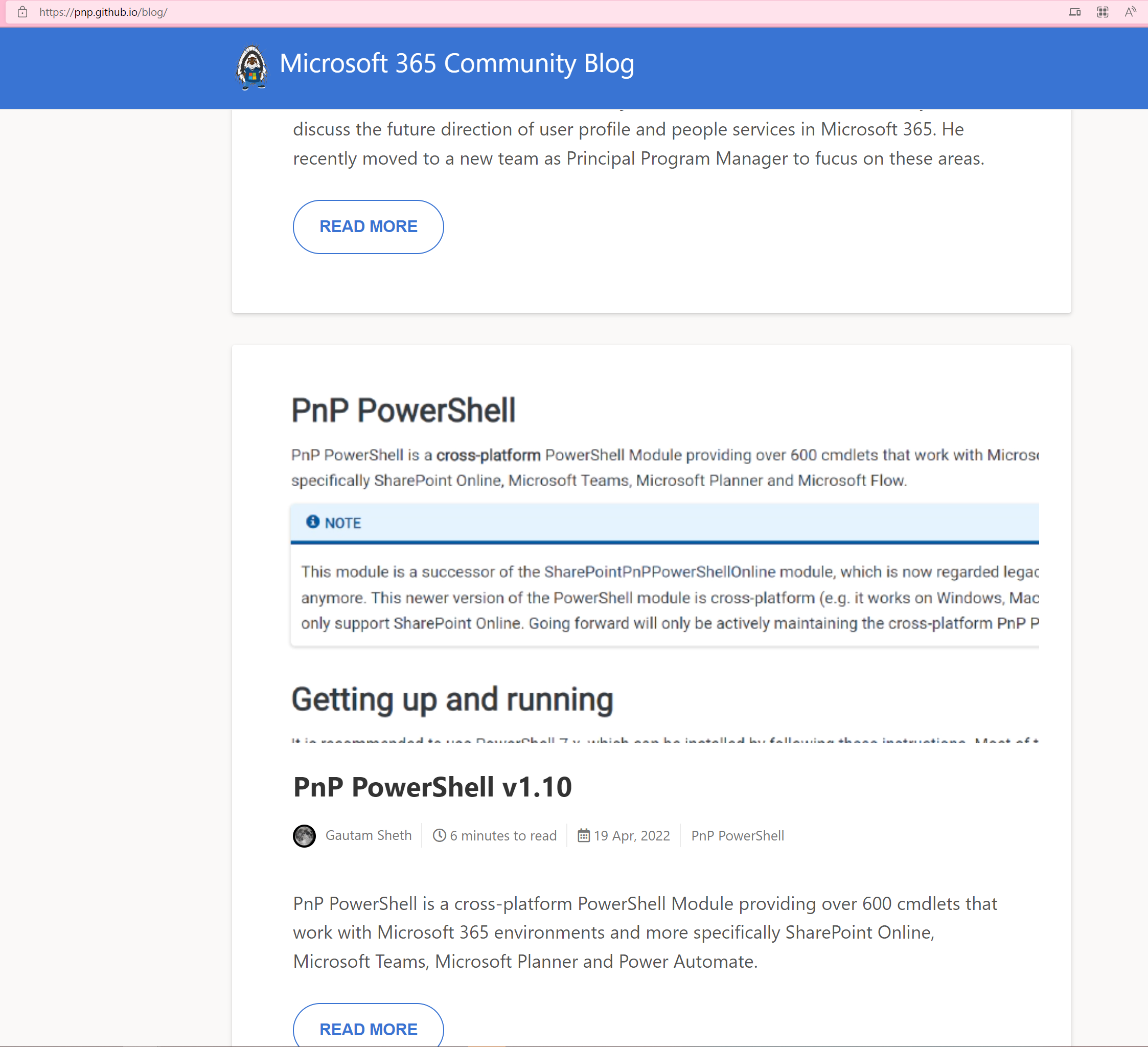The width and height of the screenshot is (1148, 1047).
Task: Click the NOTE label in the preview
Action: tap(343, 522)
